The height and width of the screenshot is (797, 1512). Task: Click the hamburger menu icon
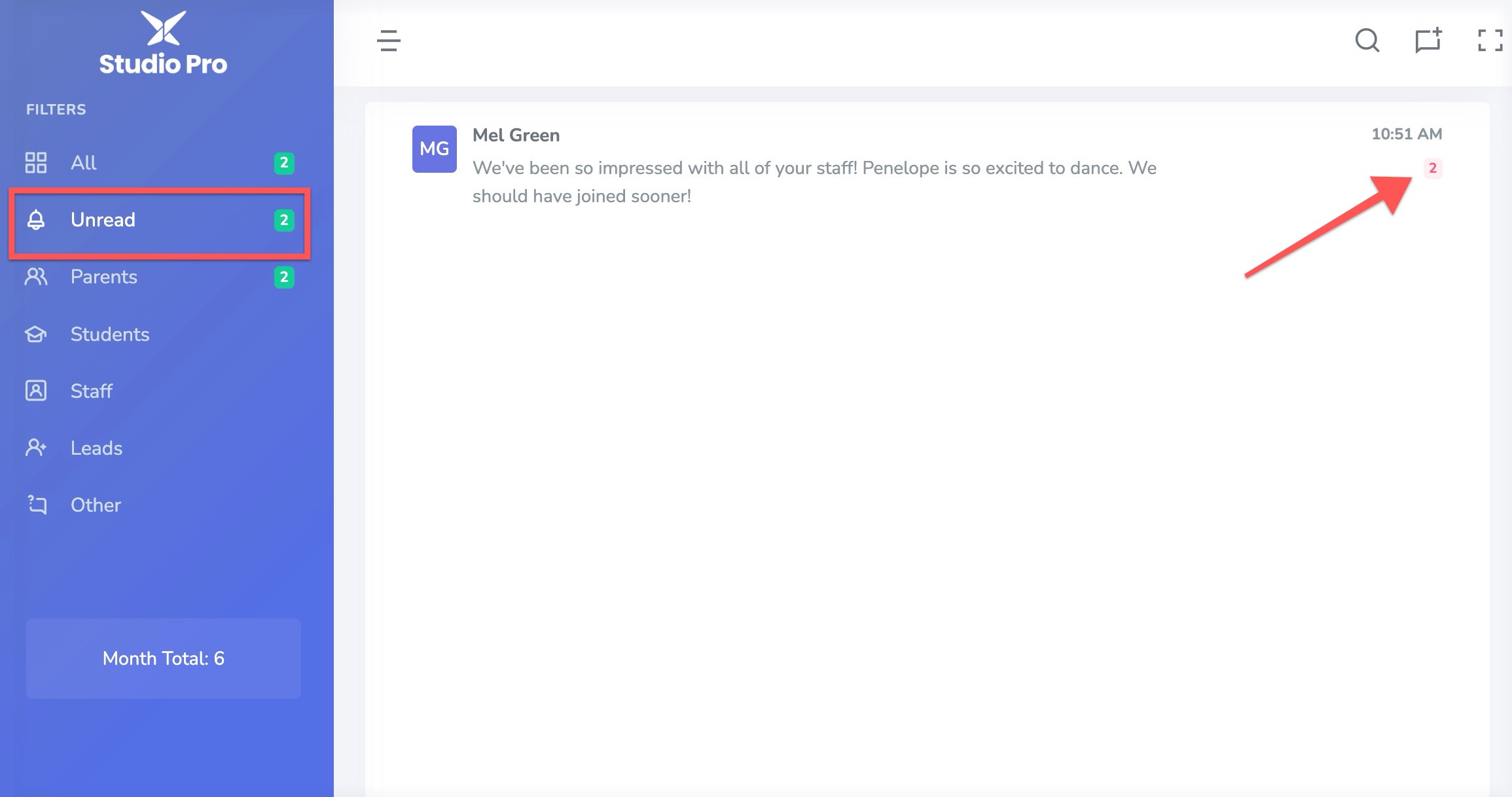point(389,41)
